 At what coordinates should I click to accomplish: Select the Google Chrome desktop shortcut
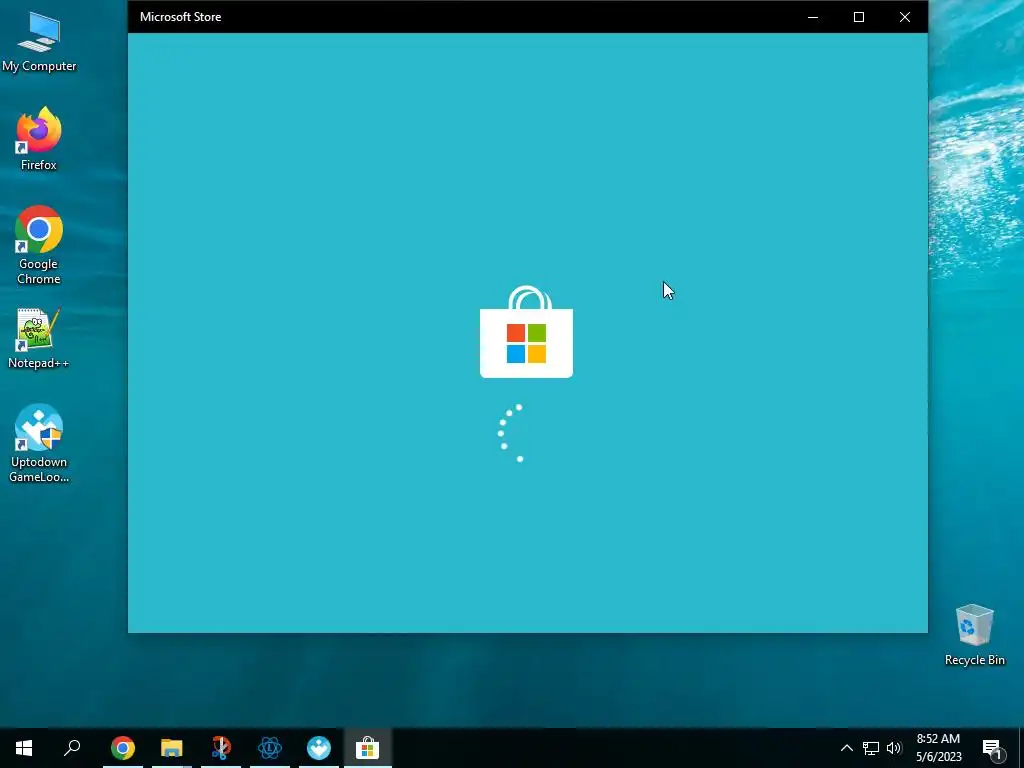click(39, 245)
